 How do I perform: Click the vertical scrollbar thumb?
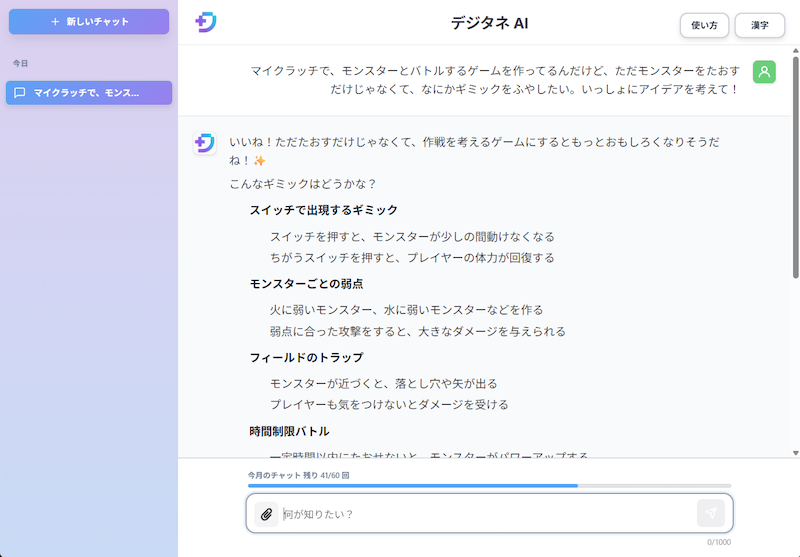point(795,167)
